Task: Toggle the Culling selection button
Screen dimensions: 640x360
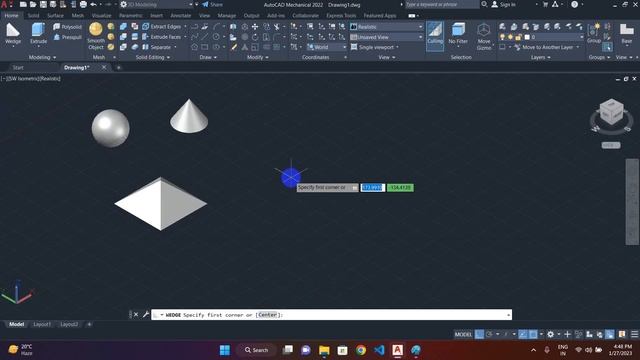Action: [435, 36]
